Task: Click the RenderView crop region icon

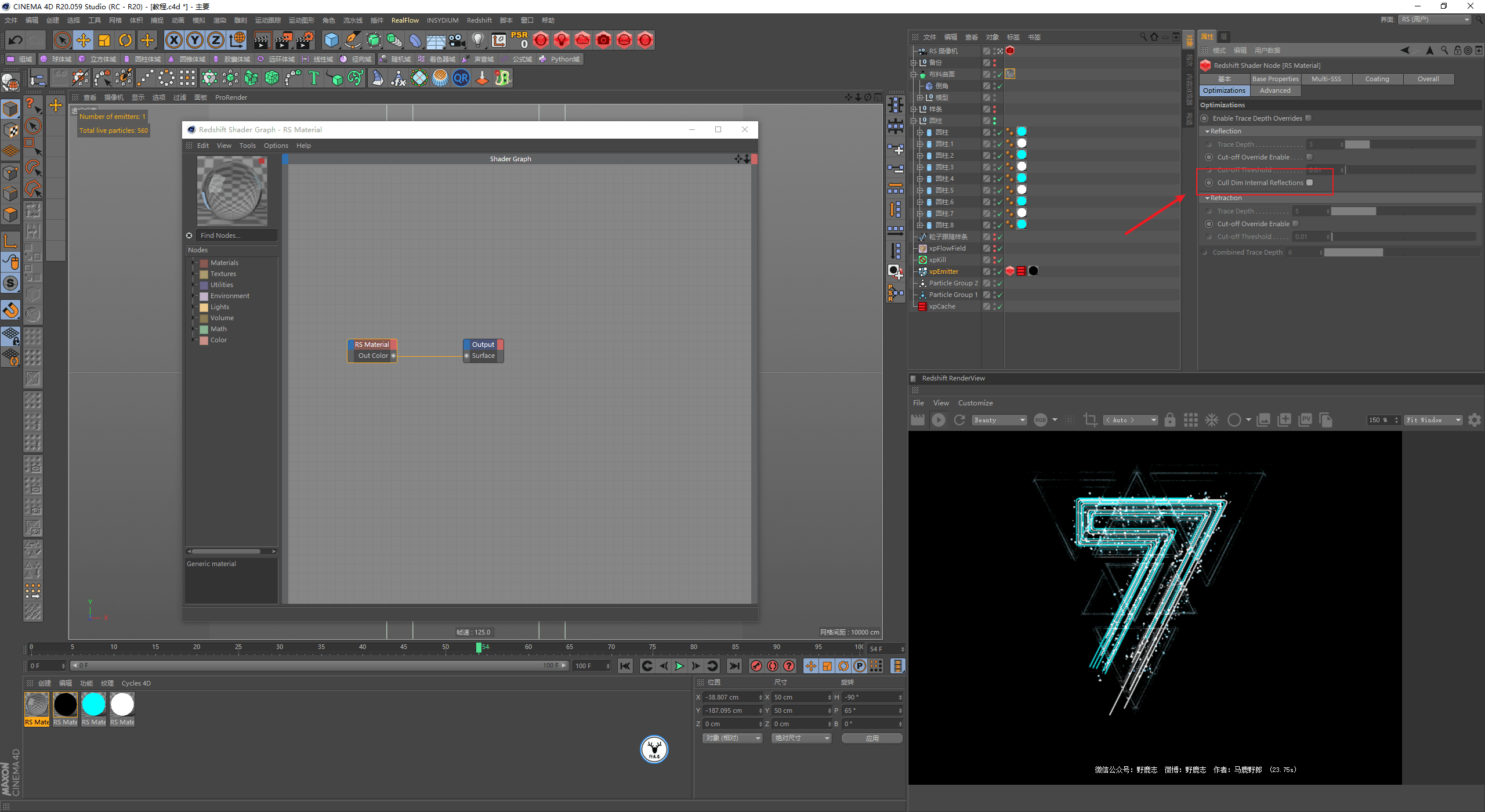Action: click(x=1090, y=420)
